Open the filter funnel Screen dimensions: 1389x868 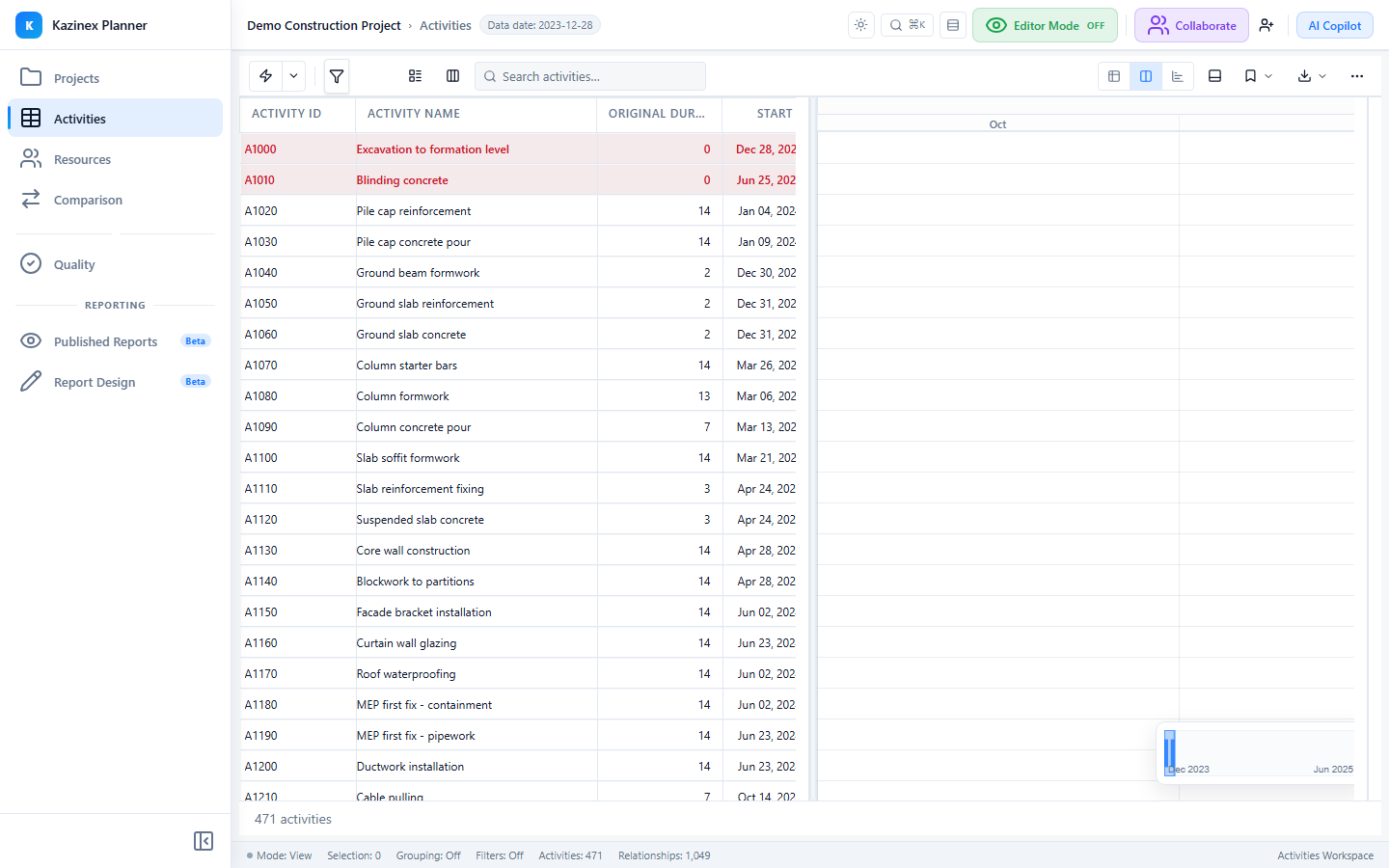pos(337,76)
